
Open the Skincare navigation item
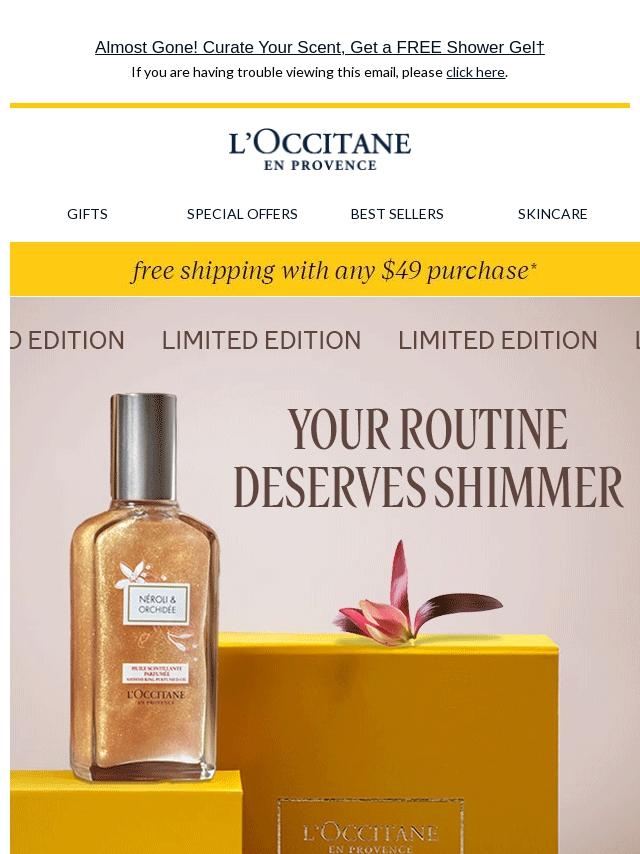pyautogui.click(x=552, y=214)
